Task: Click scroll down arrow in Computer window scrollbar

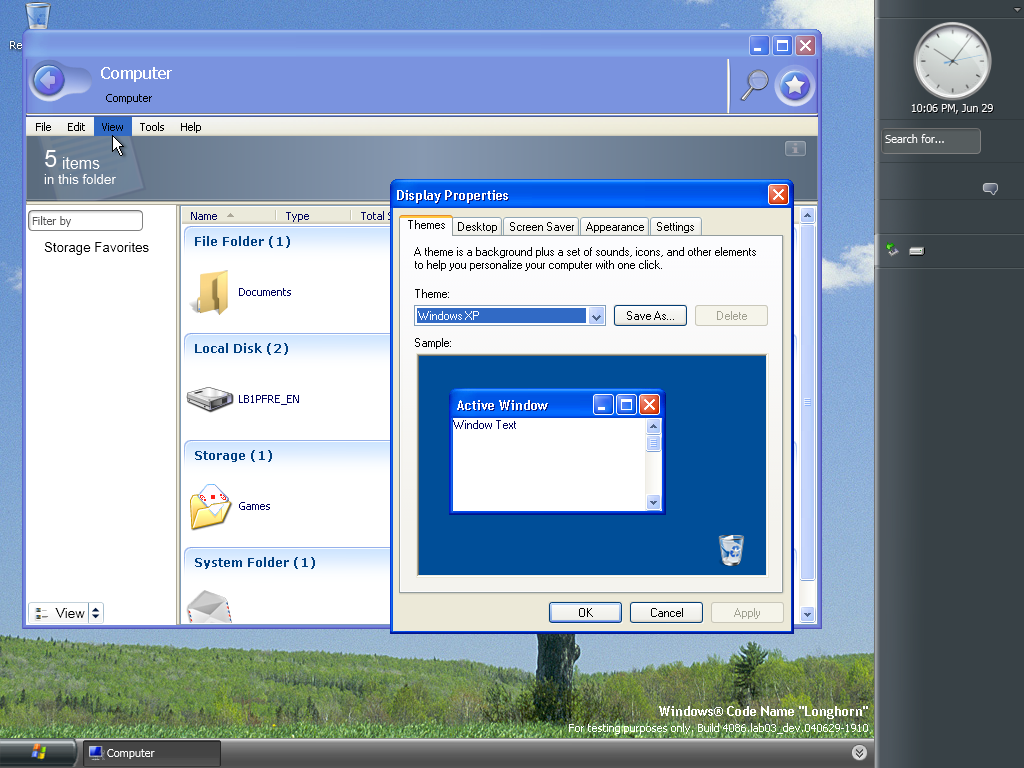Action: click(x=807, y=615)
